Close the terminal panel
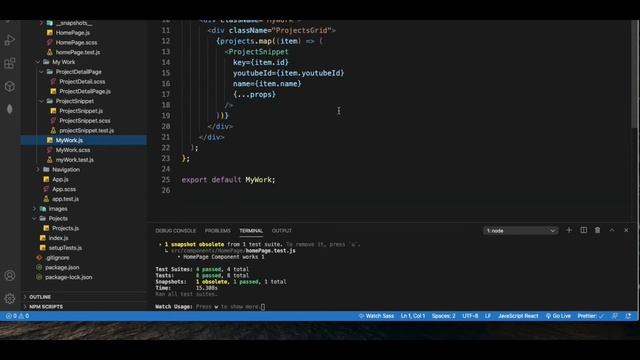This screenshot has width=640, height=360. click(626, 230)
